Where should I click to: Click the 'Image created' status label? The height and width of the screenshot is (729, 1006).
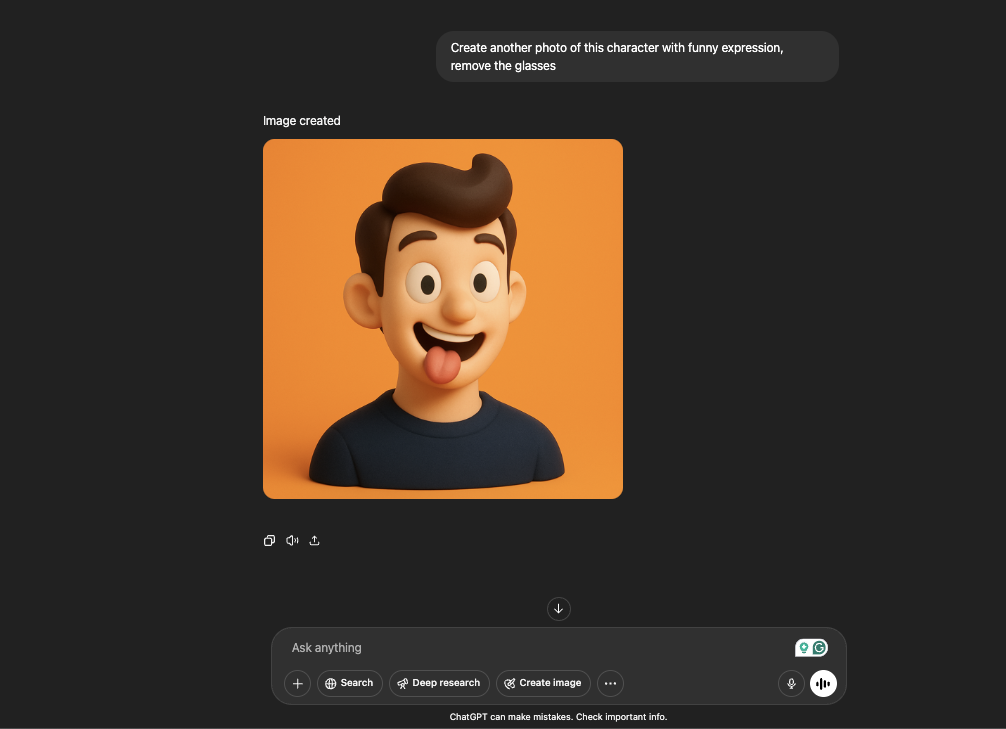coord(302,121)
